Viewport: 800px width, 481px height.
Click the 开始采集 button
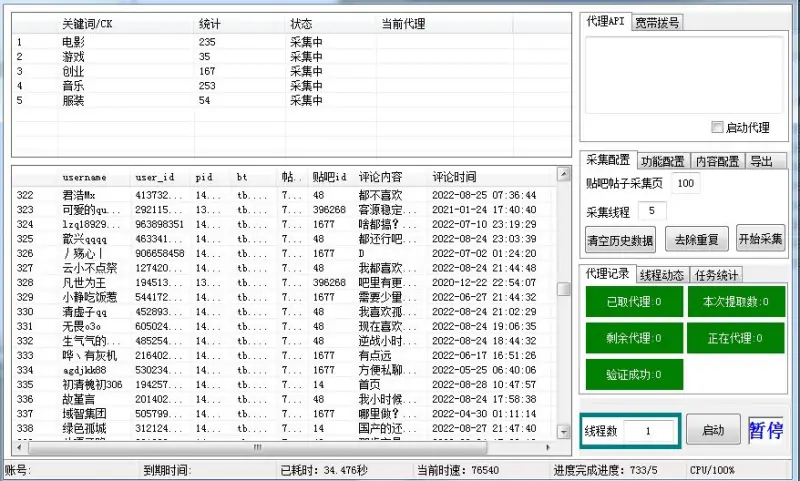click(761, 239)
